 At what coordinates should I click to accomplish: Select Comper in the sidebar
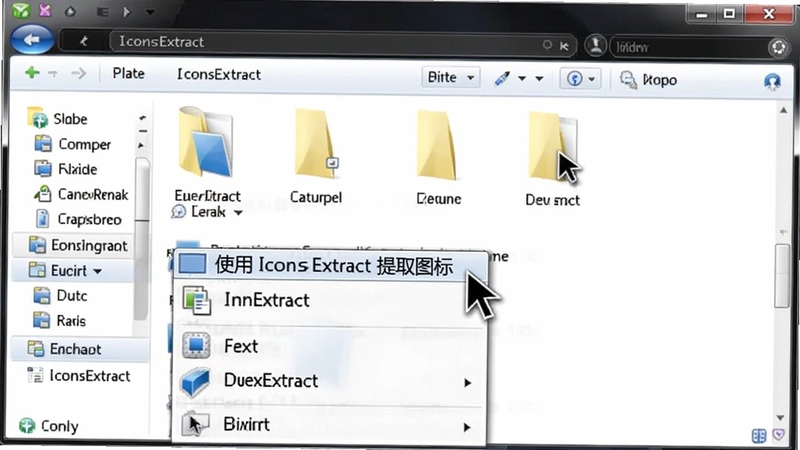click(84, 144)
